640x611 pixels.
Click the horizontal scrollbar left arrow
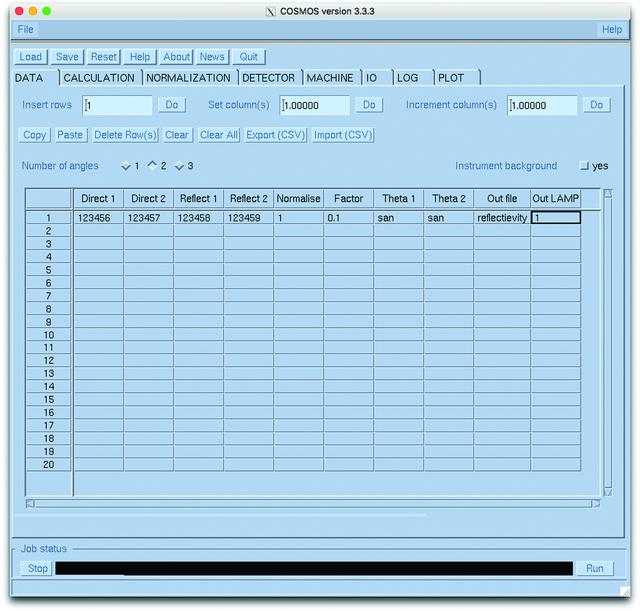click(30, 504)
